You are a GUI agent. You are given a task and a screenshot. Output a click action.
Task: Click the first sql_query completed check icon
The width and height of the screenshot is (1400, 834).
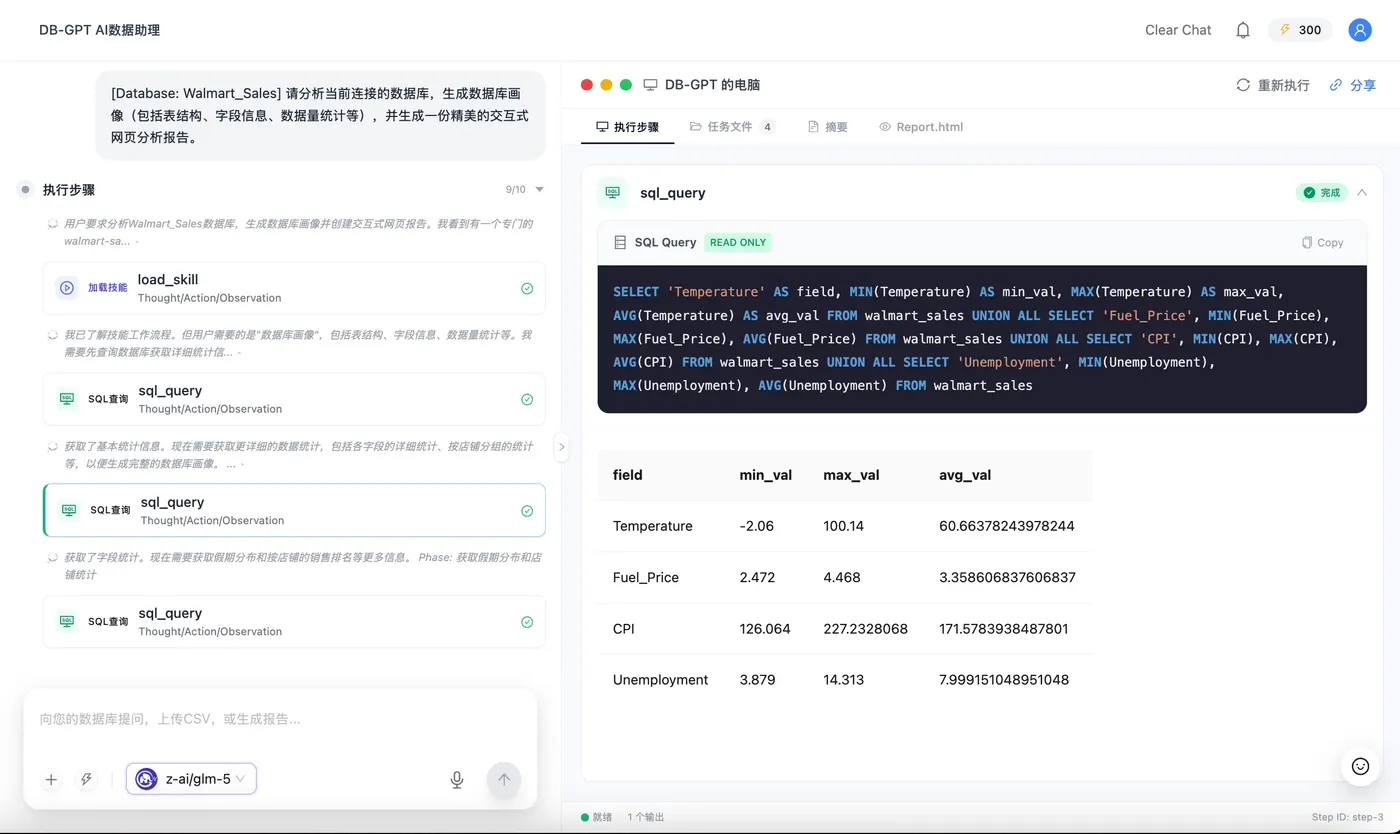click(x=527, y=399)
